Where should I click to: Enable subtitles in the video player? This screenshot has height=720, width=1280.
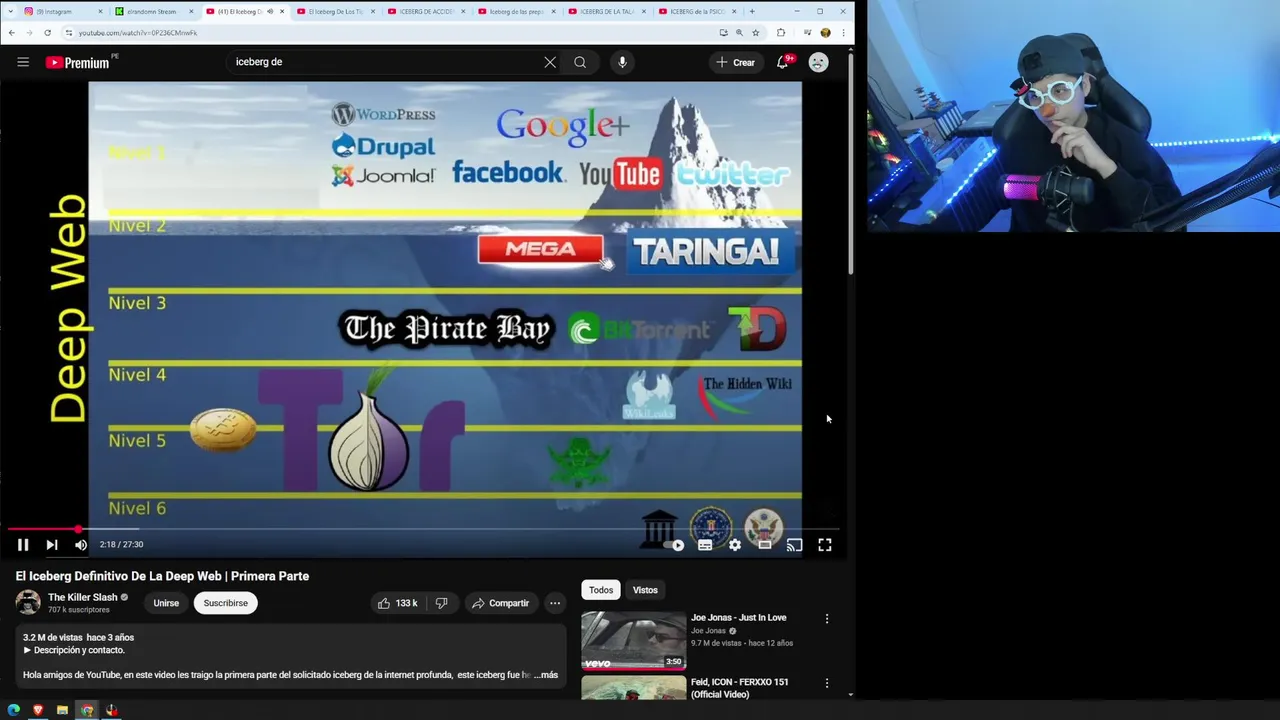705,545
